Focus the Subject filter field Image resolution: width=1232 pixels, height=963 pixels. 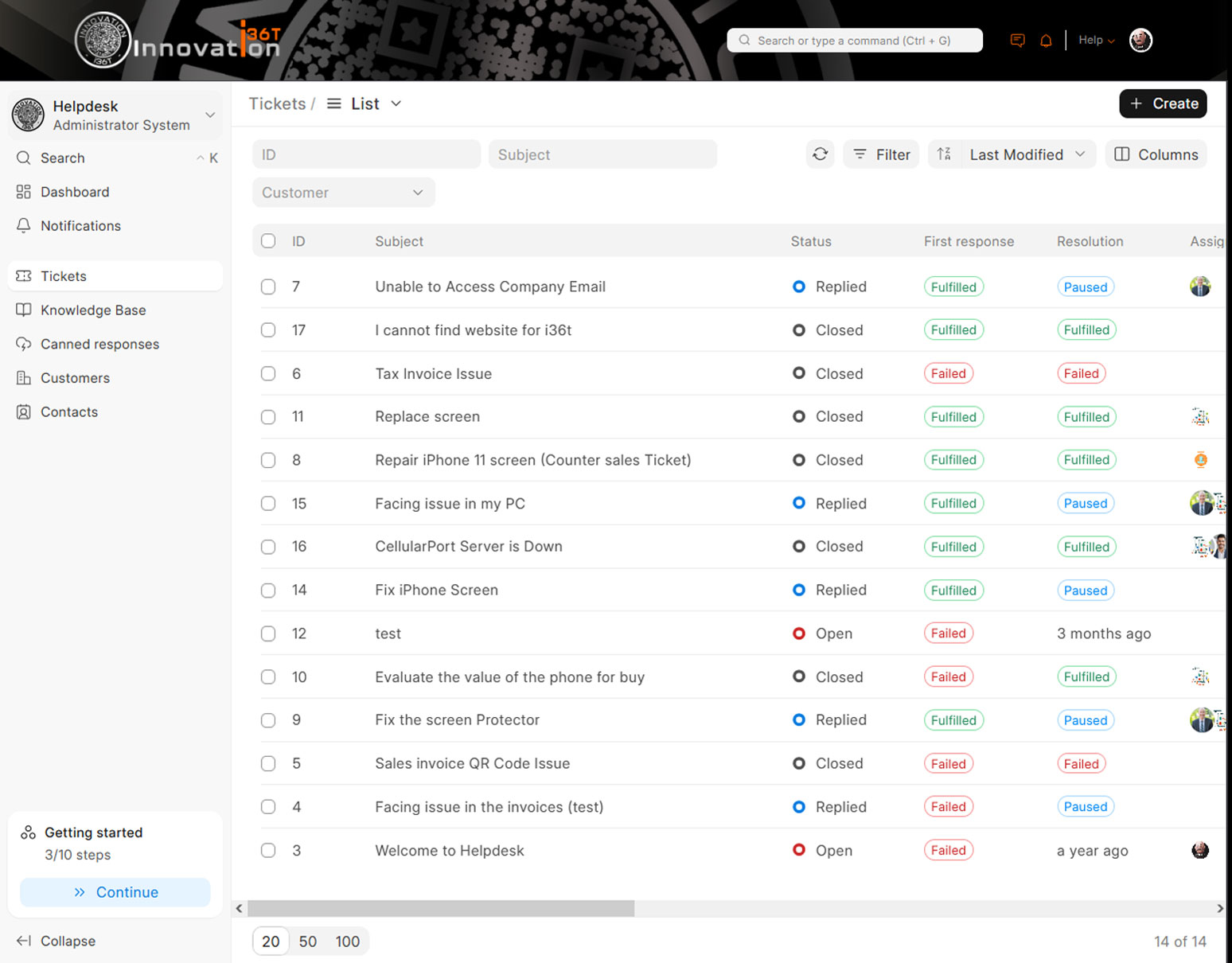[602, 154]
